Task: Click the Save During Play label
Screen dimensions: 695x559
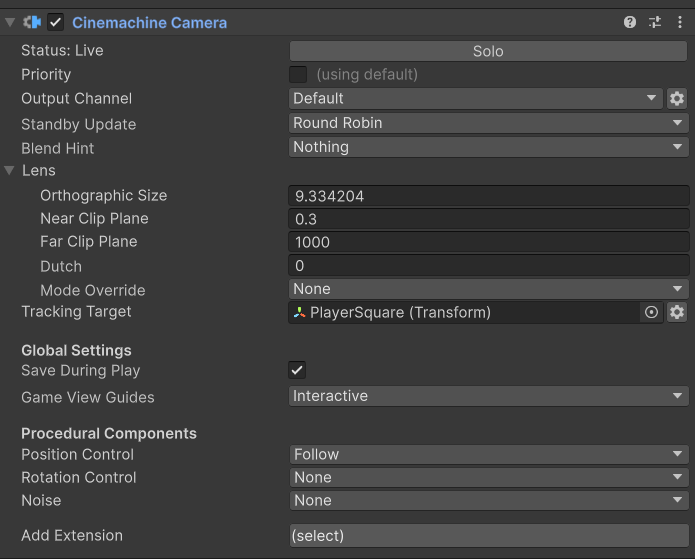Action: coord(81,371)
